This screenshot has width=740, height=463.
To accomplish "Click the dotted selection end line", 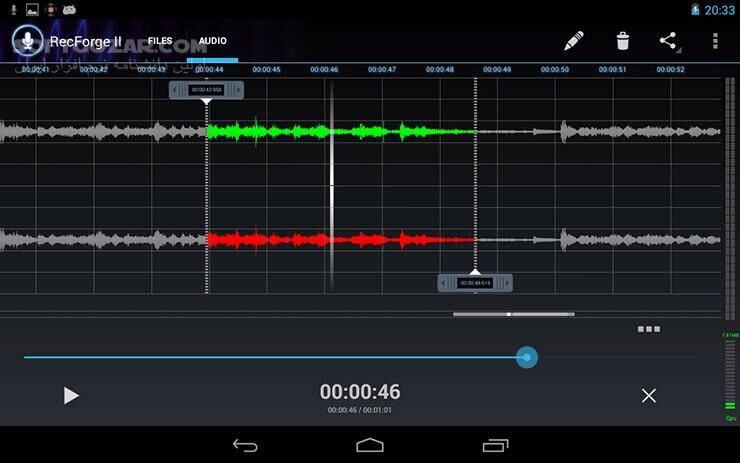I will (475, 175).
